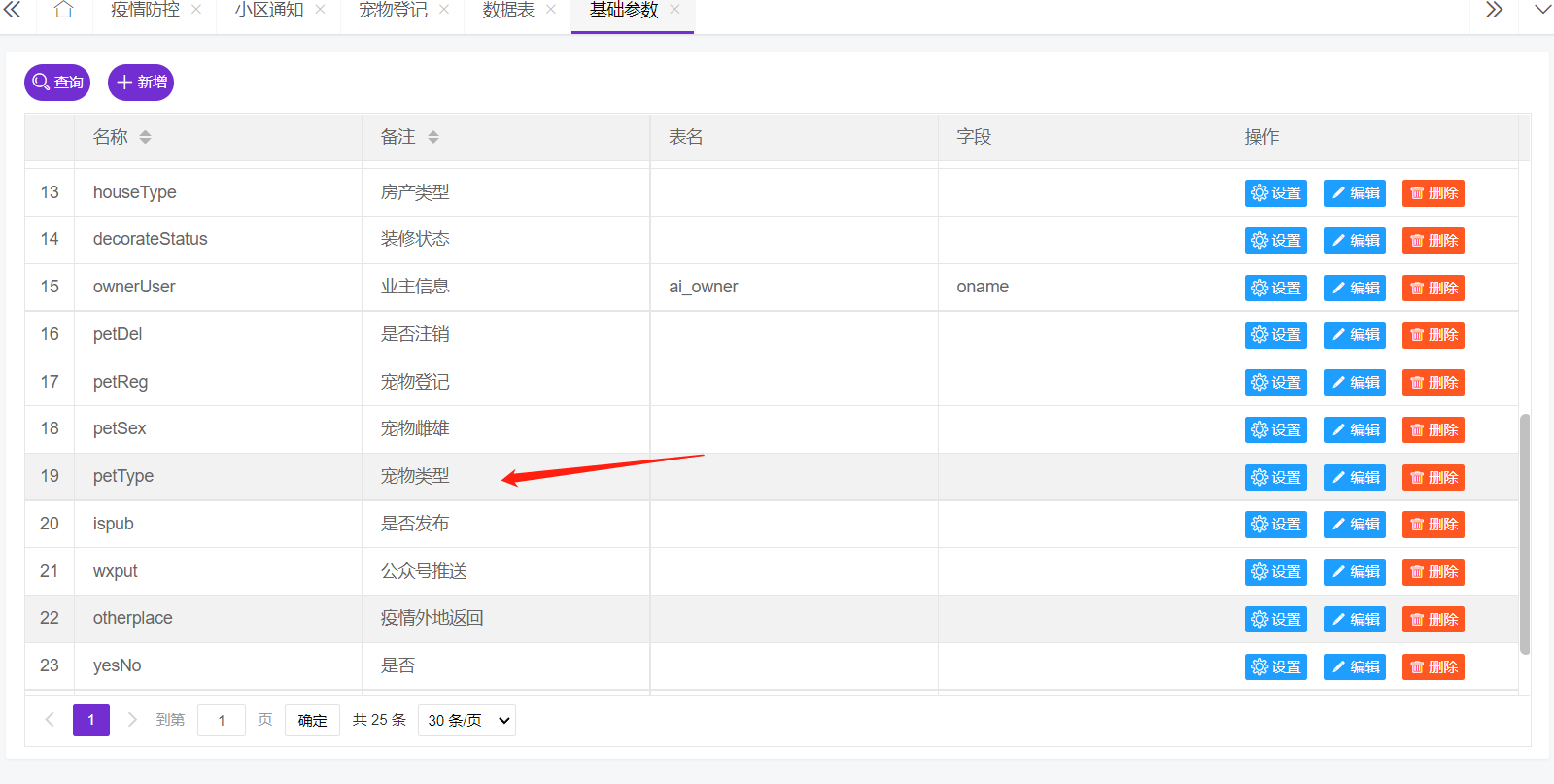Edit the ispub row
1554x784 pixels.
(1355, 525)
